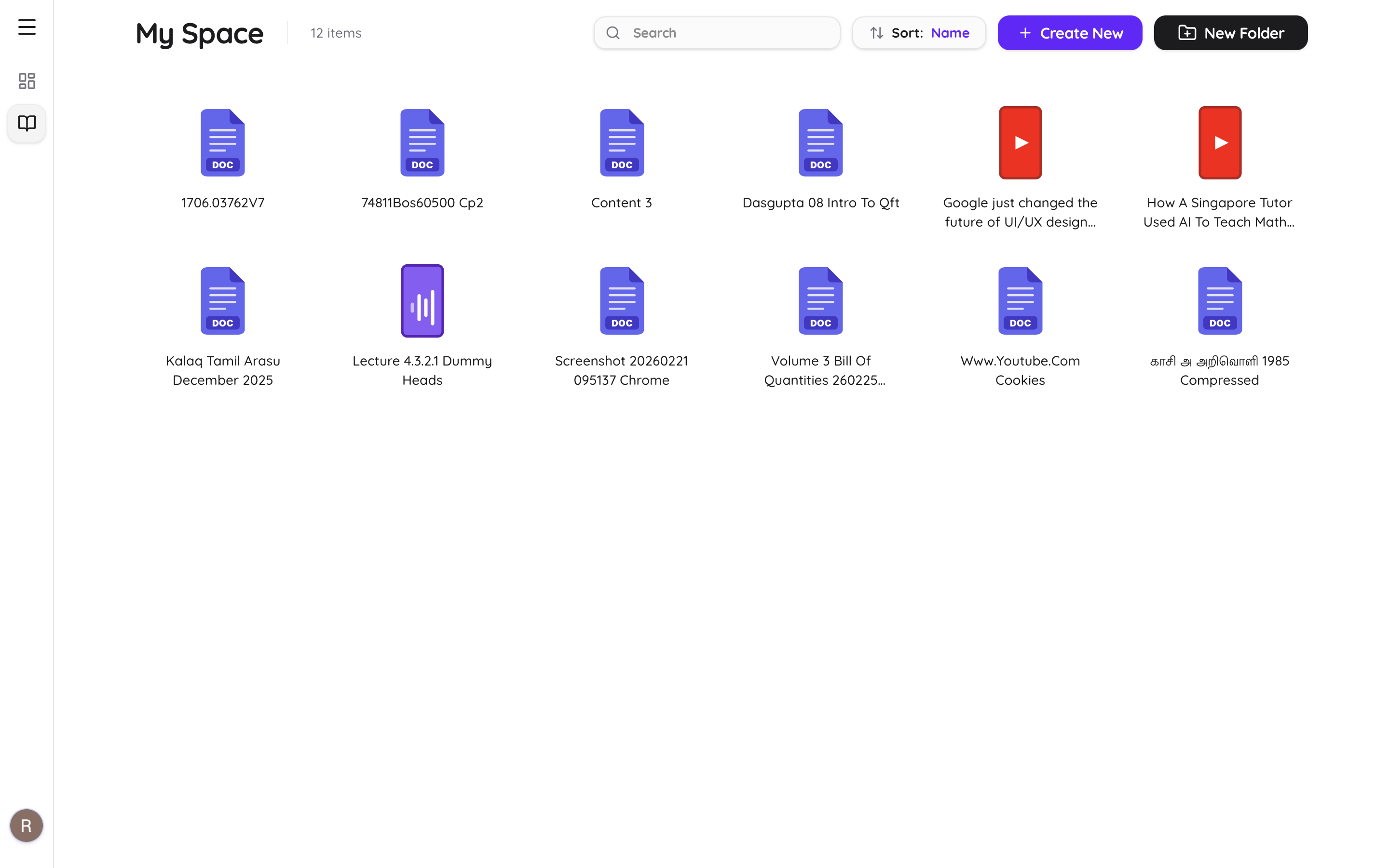Switch to grid dashboard view
Image resolution: width=1389 pixels, height=868 pixels.
tap(27, 81)
